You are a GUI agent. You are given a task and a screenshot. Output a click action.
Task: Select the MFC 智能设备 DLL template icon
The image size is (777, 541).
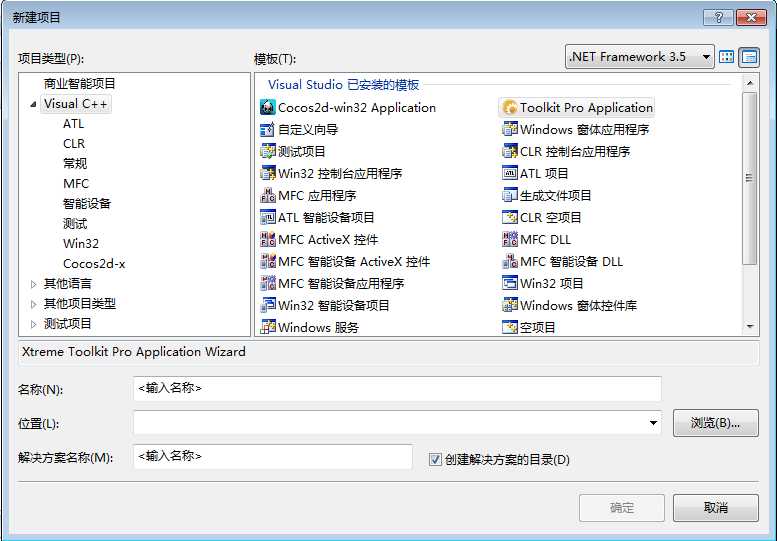(x=509, y=262)
